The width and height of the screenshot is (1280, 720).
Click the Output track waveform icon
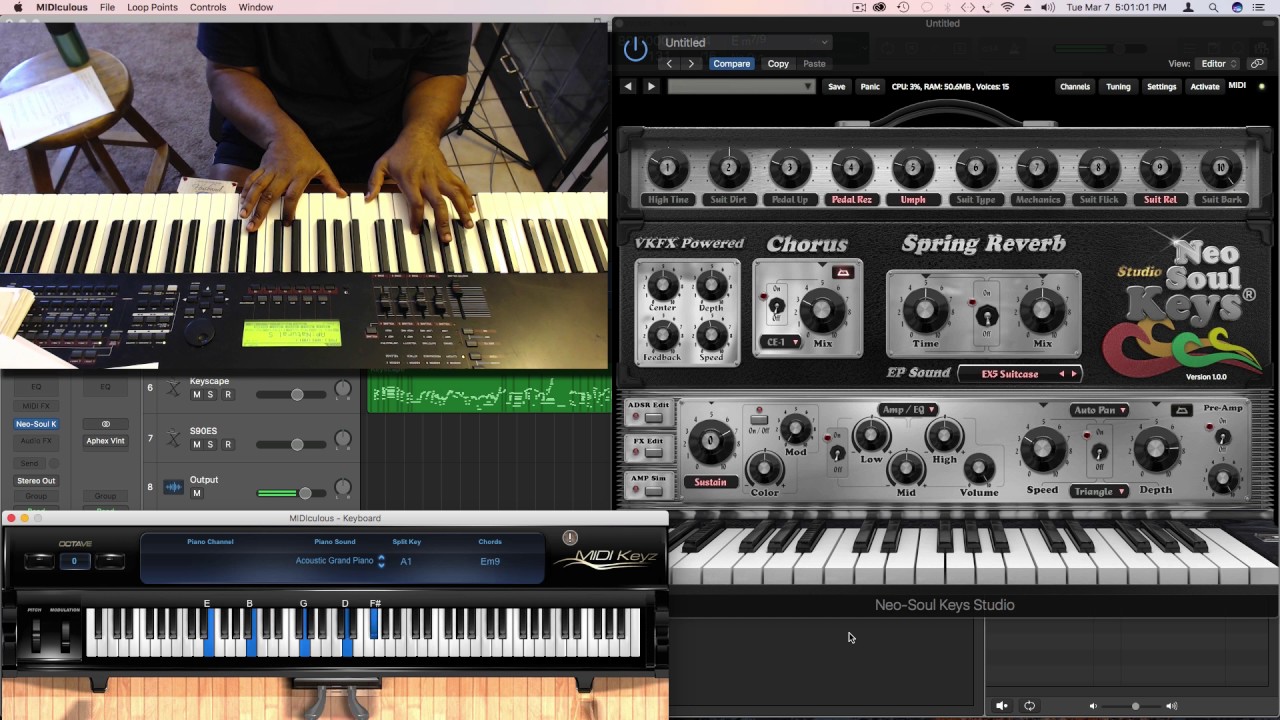[173, 487]
